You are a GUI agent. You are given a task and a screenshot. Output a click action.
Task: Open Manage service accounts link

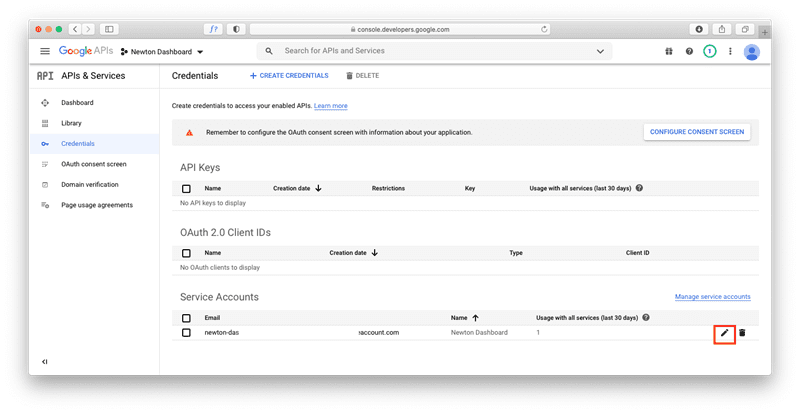pyautogui.click(x=713, y=297)
